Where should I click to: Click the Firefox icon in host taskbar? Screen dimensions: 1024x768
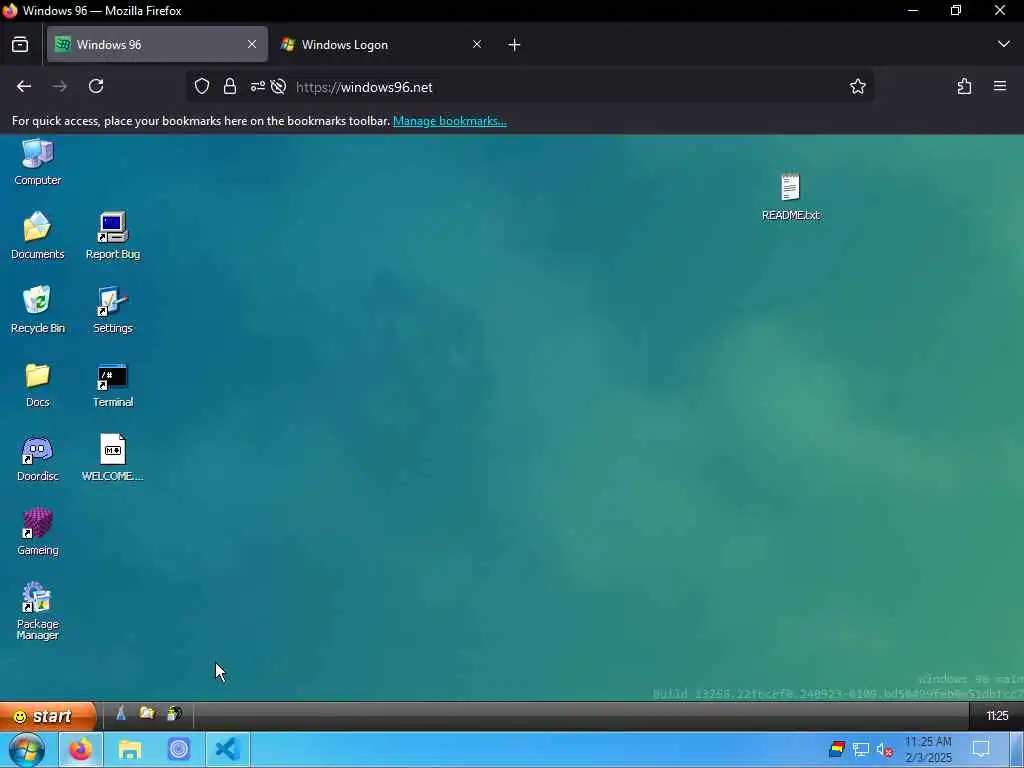tap(81, 750)
